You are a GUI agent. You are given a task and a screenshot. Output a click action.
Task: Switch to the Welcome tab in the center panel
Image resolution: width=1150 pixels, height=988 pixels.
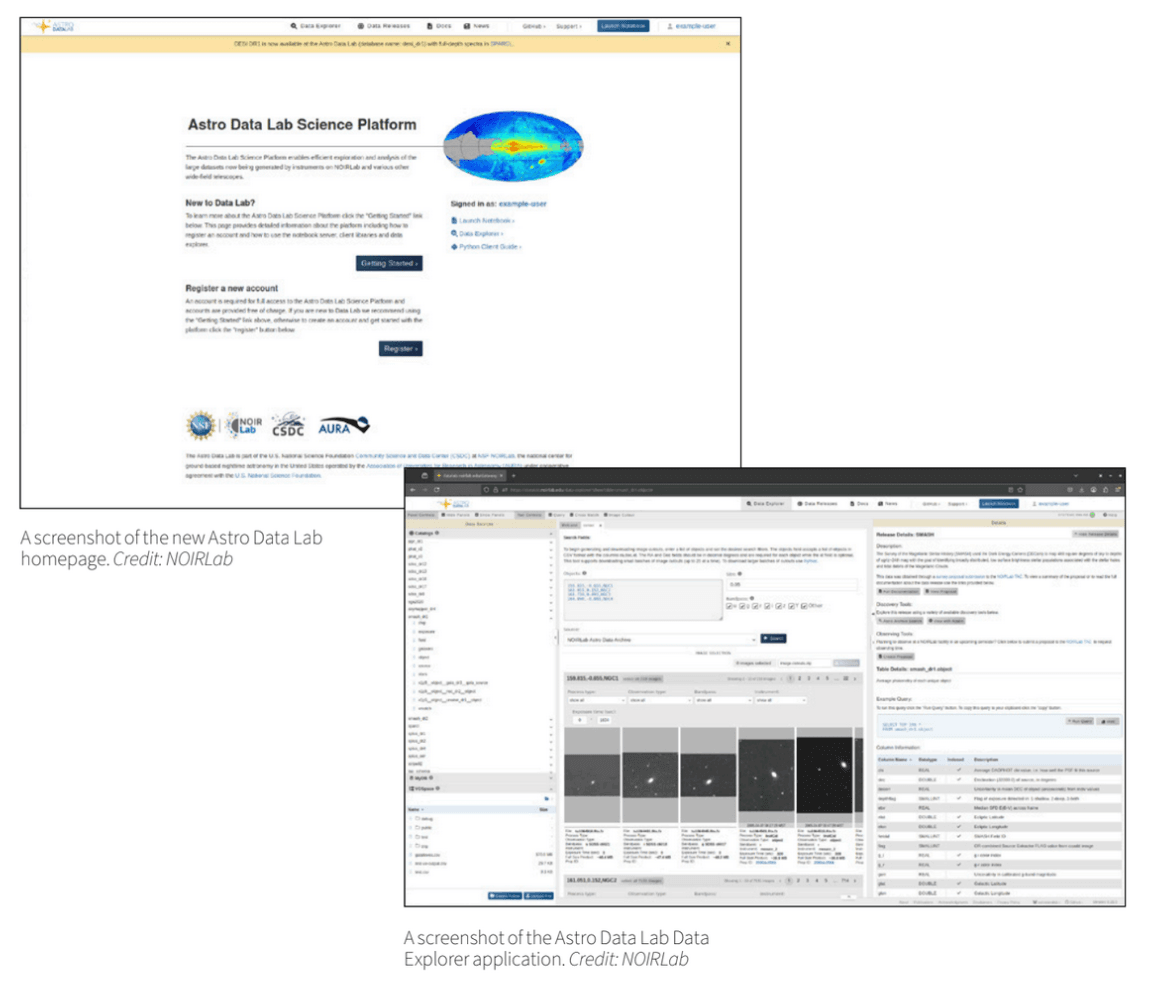[569, 525]
